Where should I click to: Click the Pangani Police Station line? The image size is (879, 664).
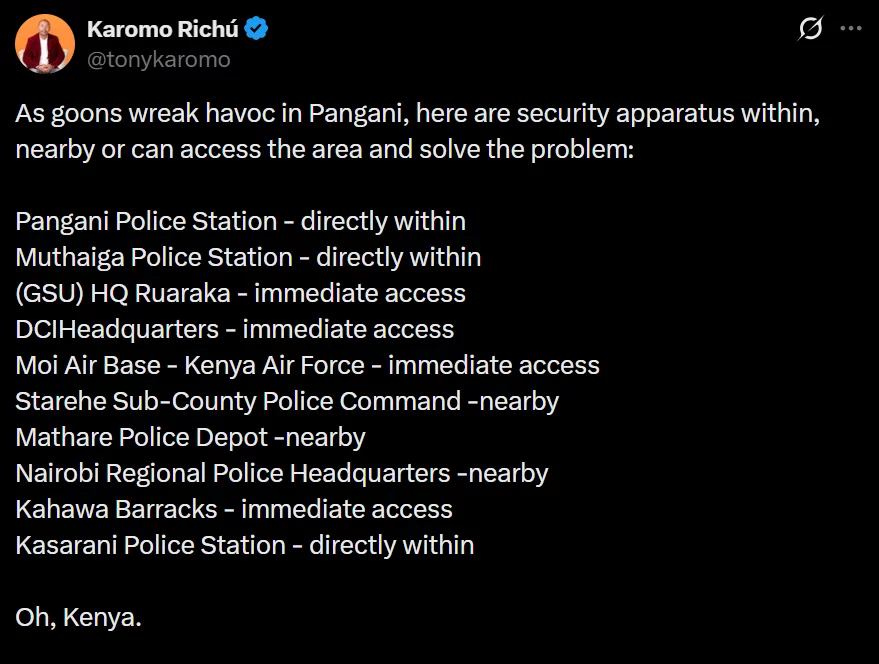(240, 222)
